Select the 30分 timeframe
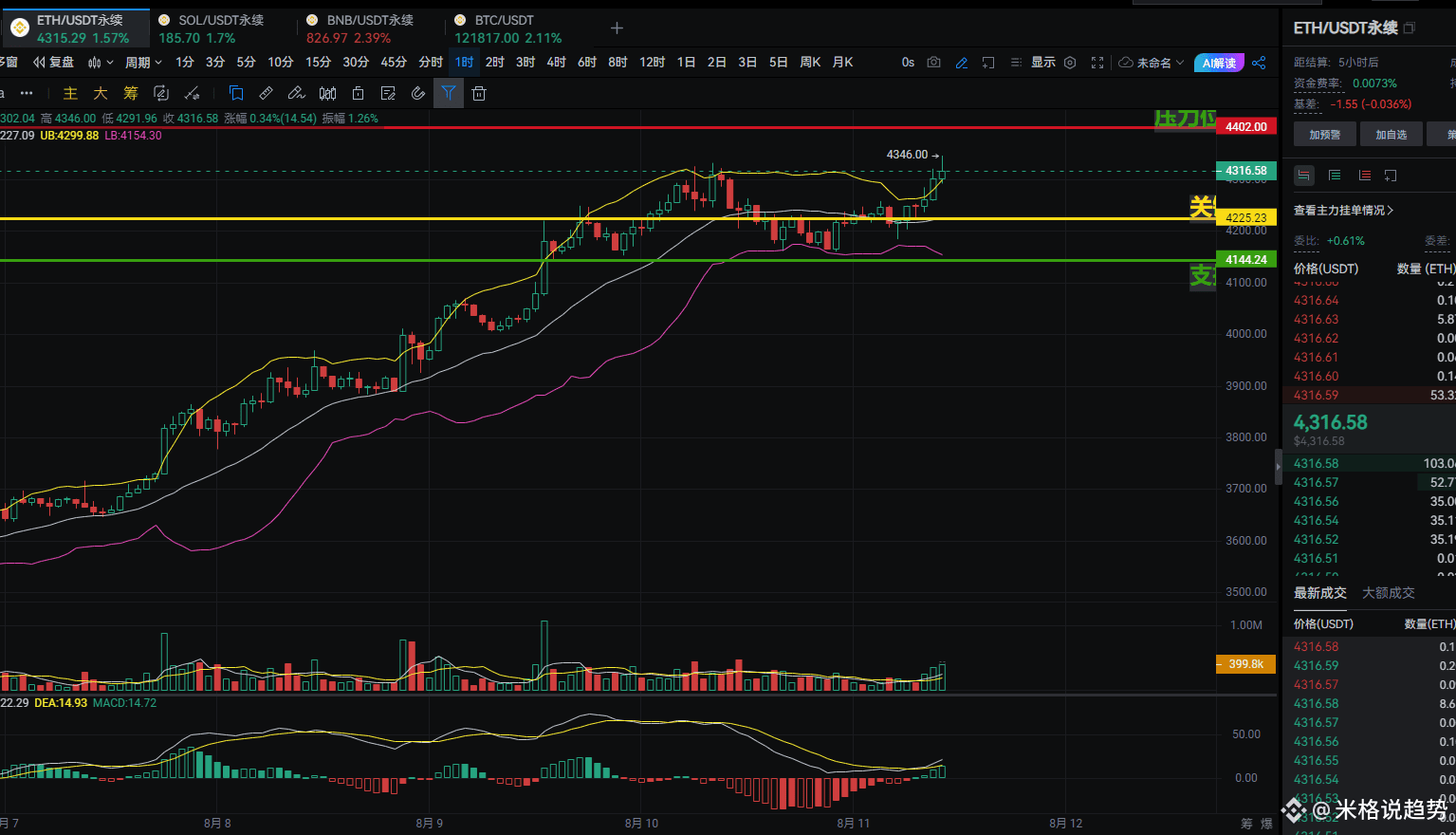The width and height of the screenshot is (1456, 835). (x=356, y=62)
